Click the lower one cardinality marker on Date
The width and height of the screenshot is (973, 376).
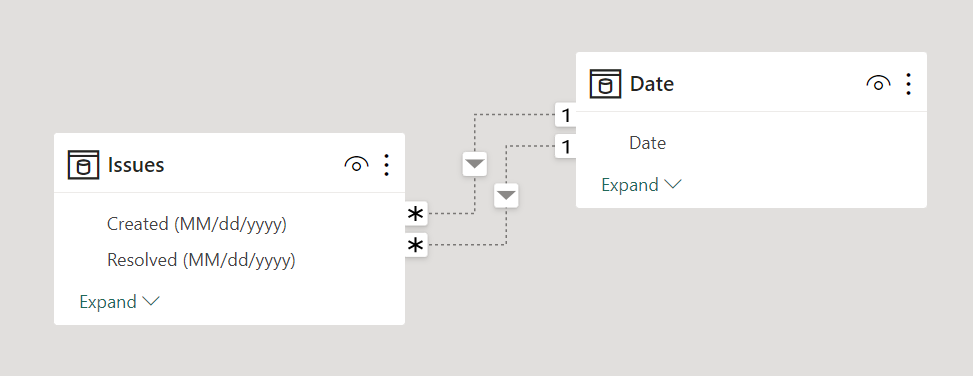[x=565, y=147]
